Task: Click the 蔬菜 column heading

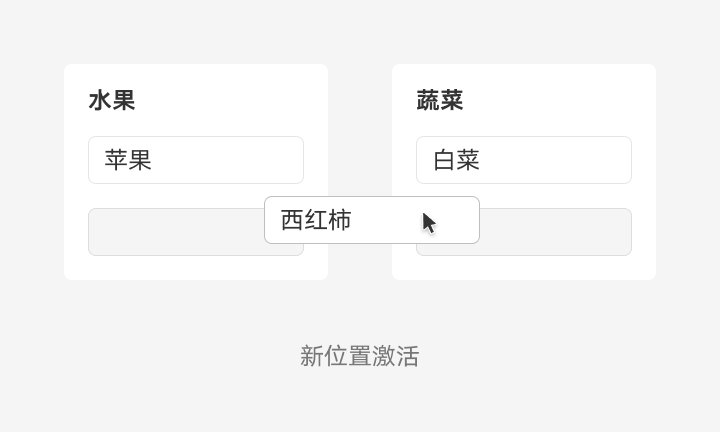Action: coord(440,100)
